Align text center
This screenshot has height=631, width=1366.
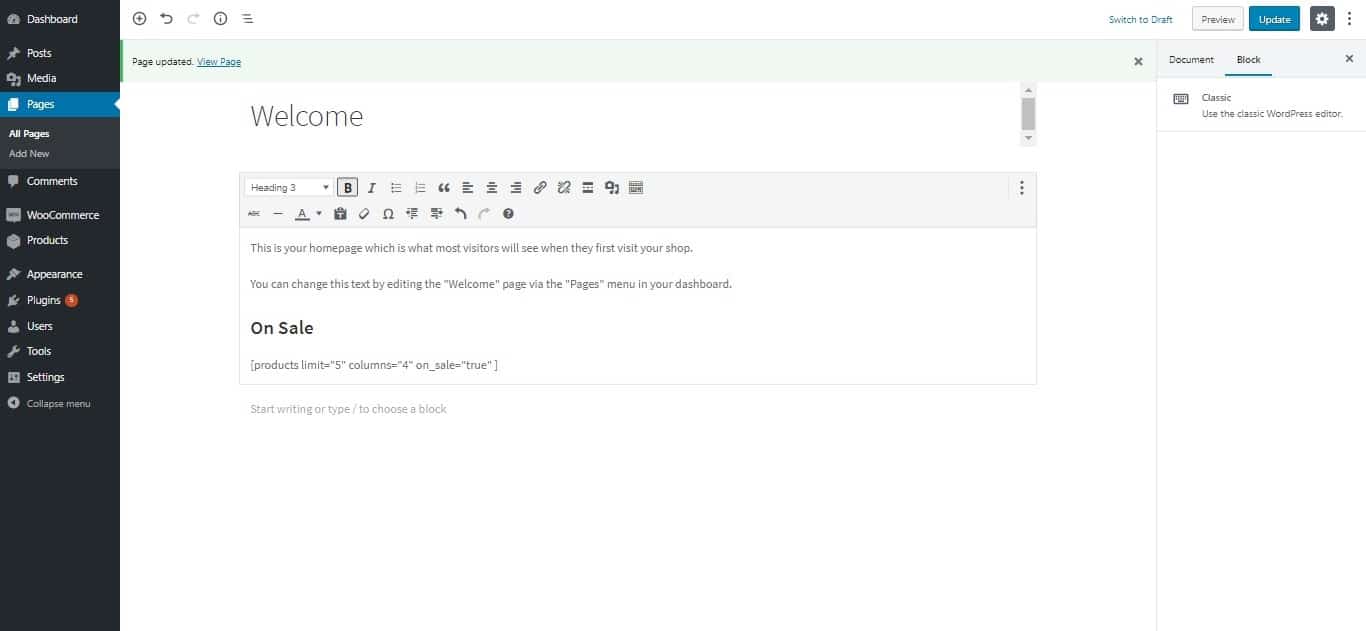pos(492,187)
